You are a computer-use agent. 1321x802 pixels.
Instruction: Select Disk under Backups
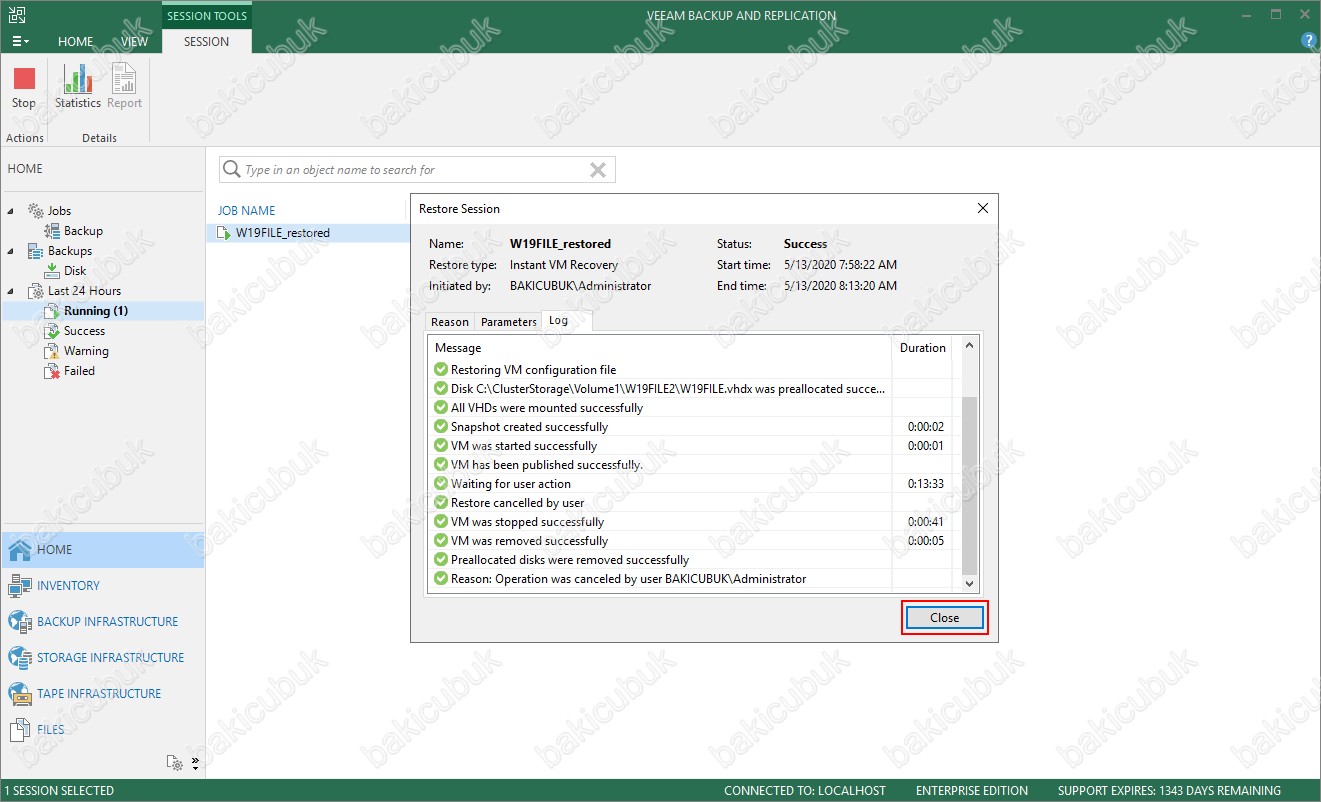[75, 271]
